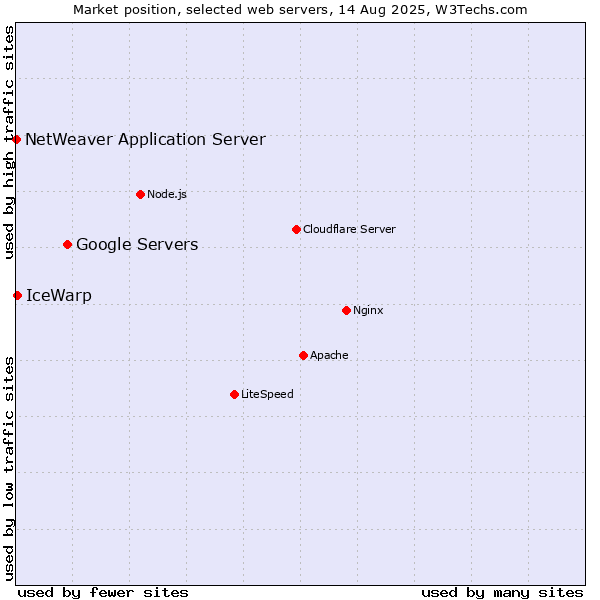Image resolution: width=600 pixels, height=600 pixels.
Task: Select the 'Google Servers' label text
Action: pyautogui.click(x=137, y=245)
